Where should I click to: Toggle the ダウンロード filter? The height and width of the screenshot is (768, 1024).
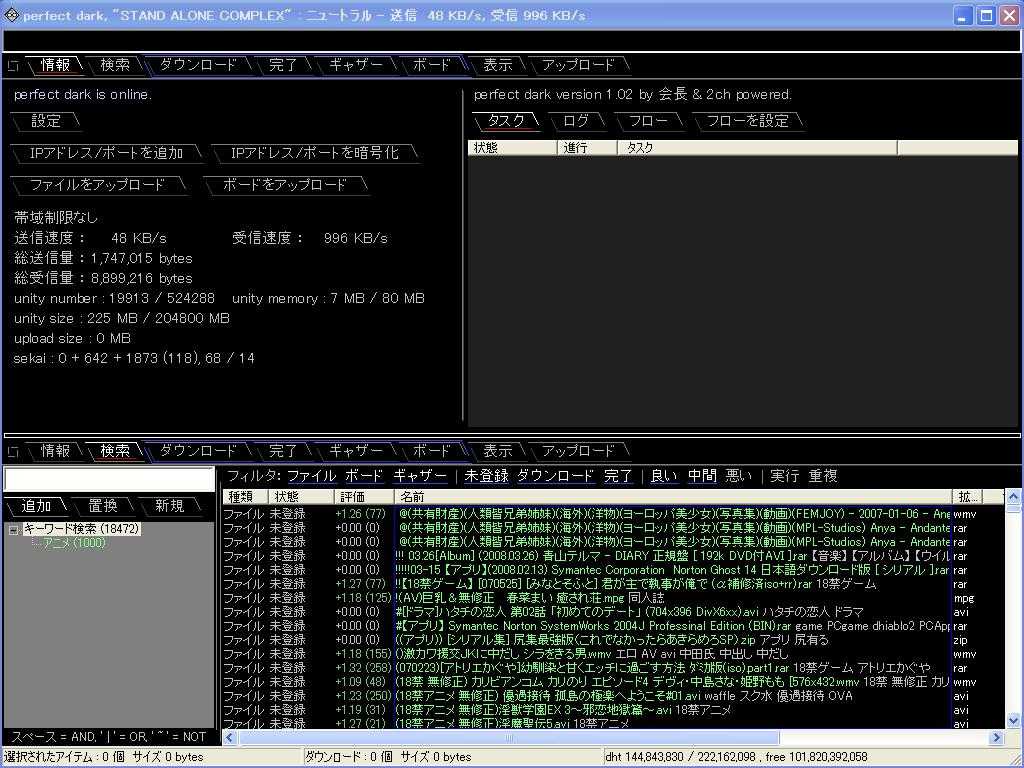pos(556,476)
